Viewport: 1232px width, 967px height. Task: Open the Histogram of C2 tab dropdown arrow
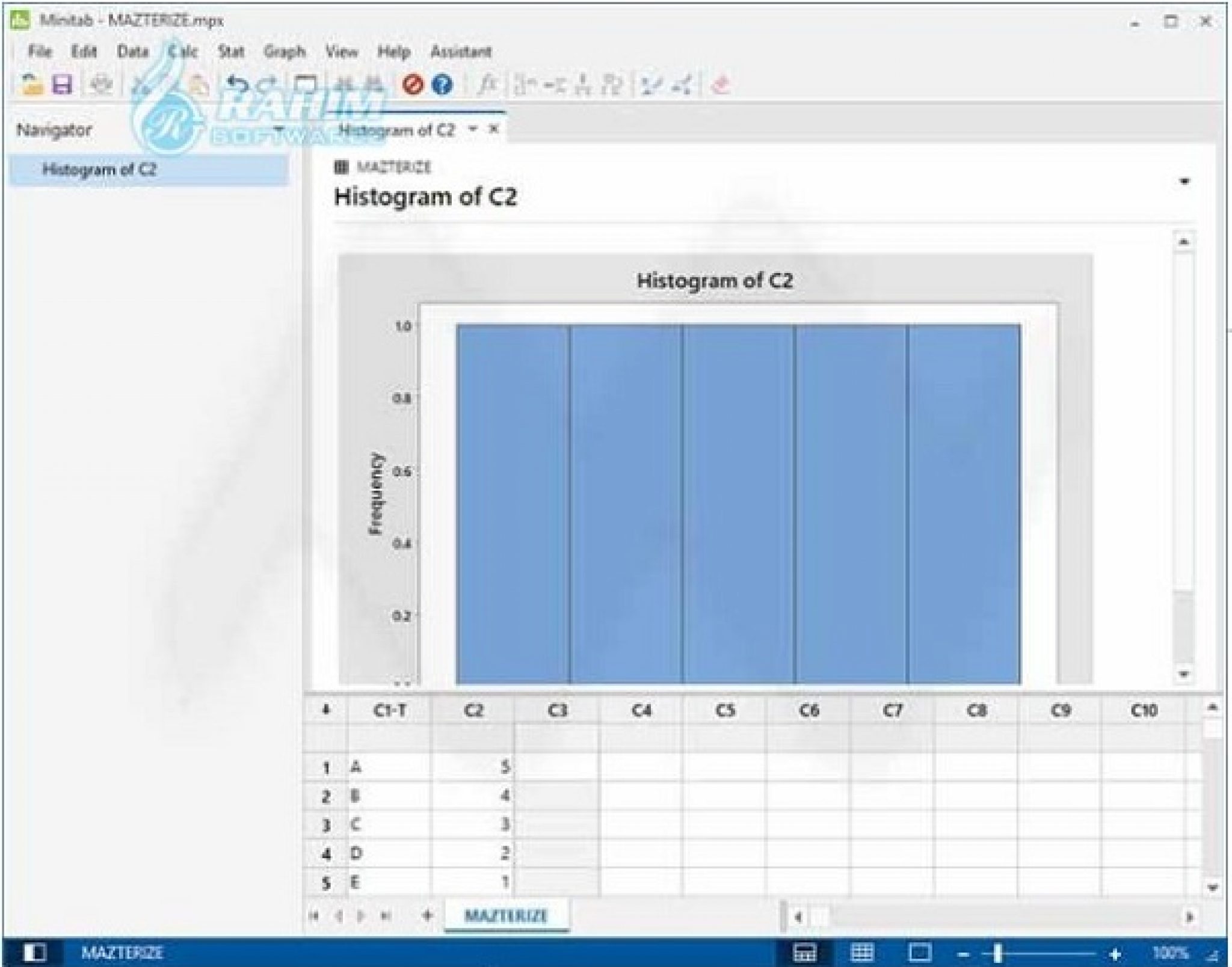click(473, 129)
